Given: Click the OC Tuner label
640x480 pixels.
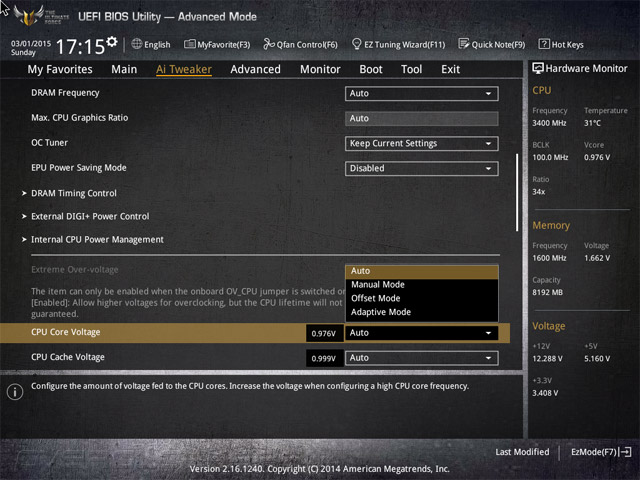Looking at the screenshot, I should (x=49, y=143).
